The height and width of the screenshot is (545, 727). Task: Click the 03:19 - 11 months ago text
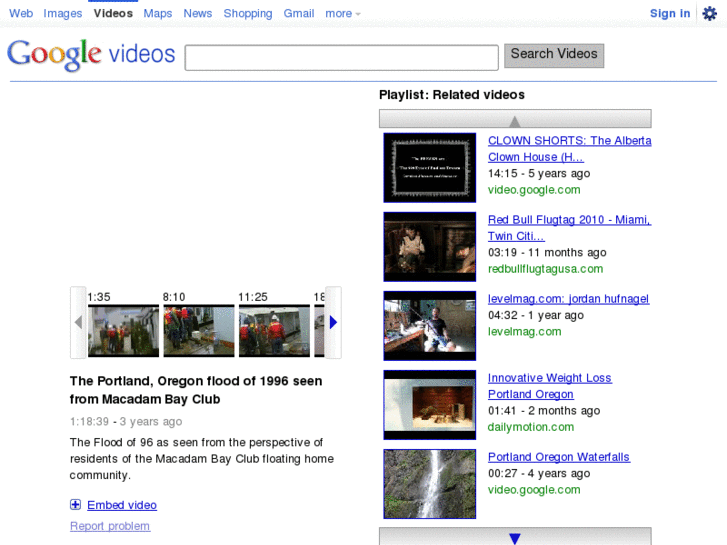tap(547, 253)
